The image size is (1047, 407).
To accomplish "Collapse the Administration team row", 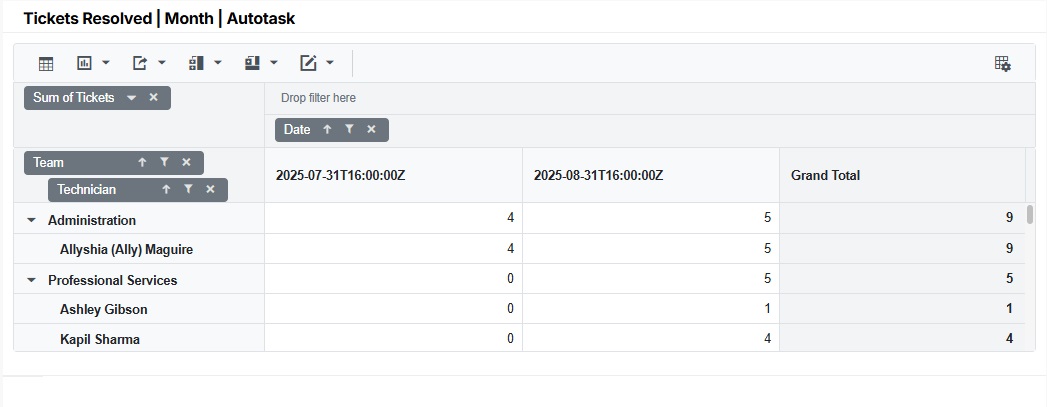I will click(31, 220).
